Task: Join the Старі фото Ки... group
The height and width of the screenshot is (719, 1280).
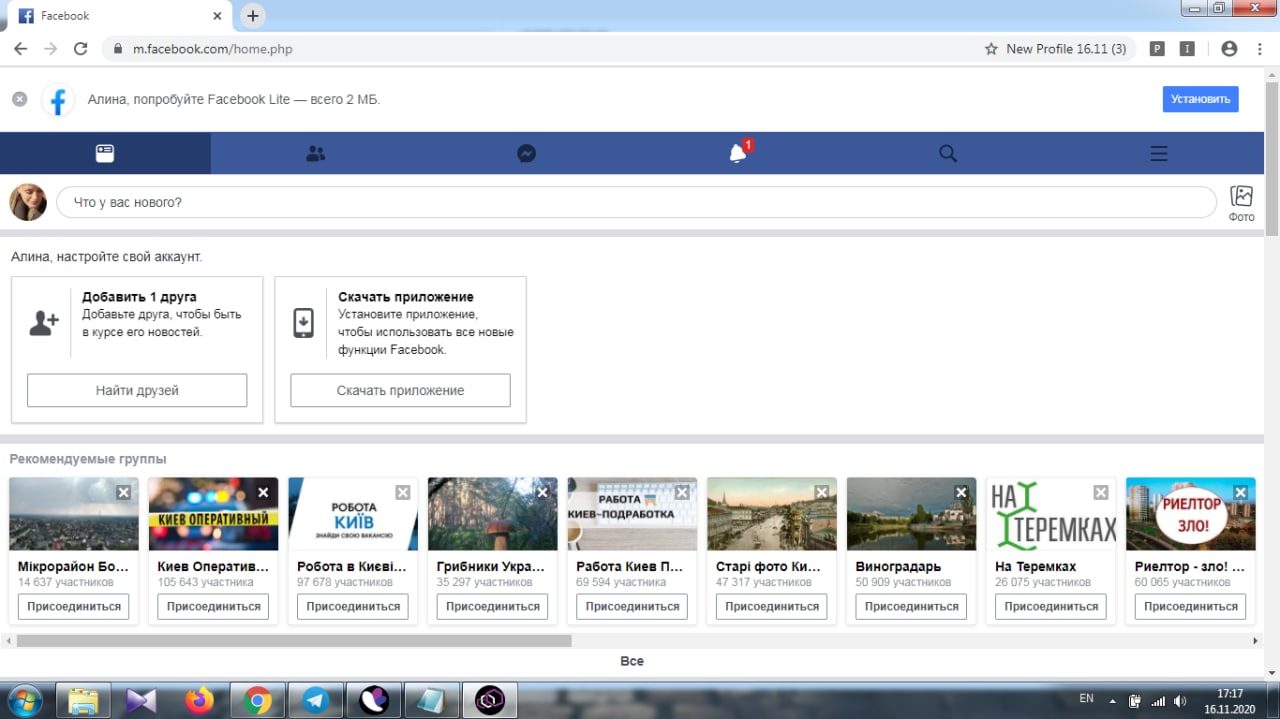Action: click(771, 606)
